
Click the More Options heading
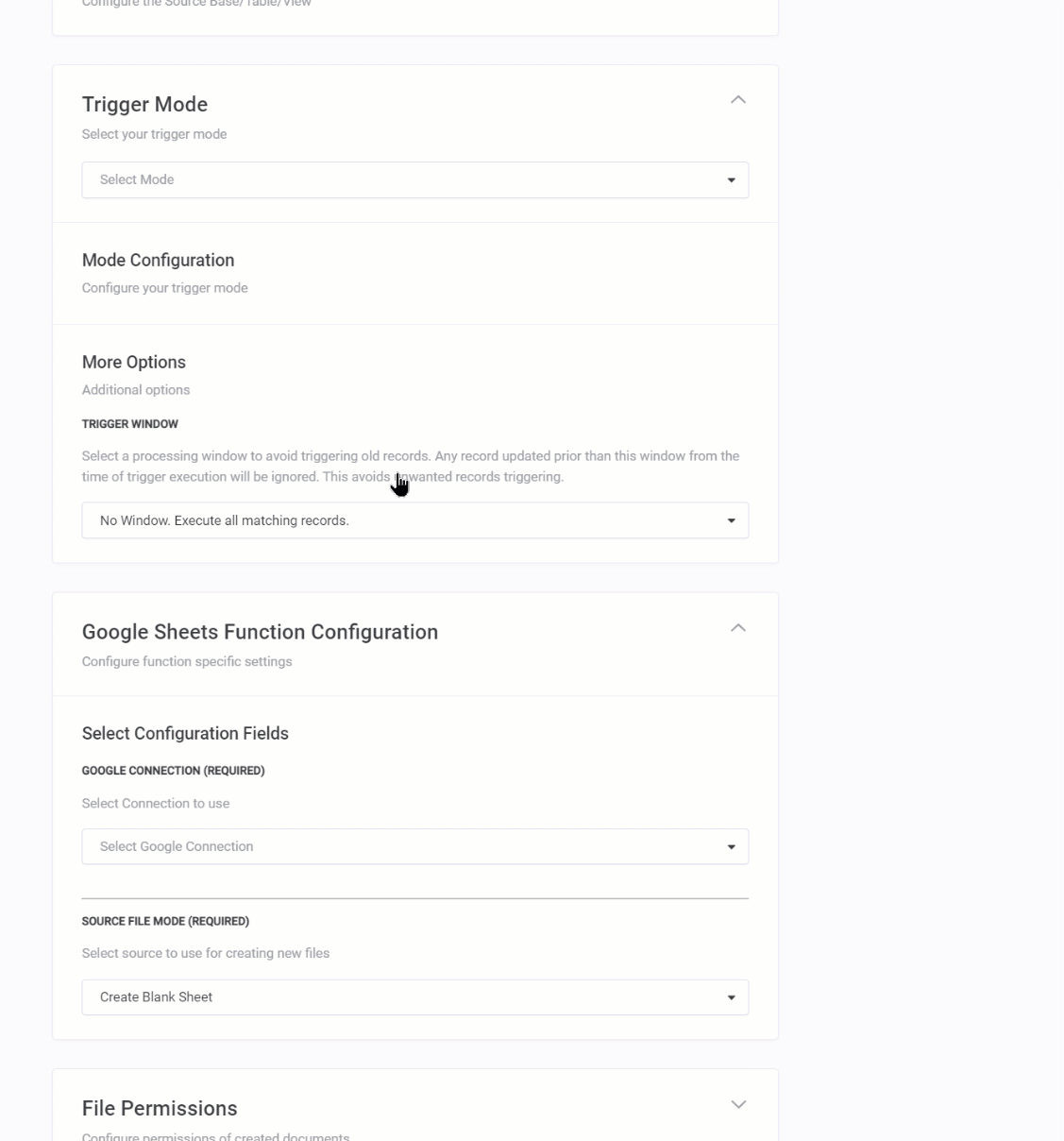tap(134, 363)
